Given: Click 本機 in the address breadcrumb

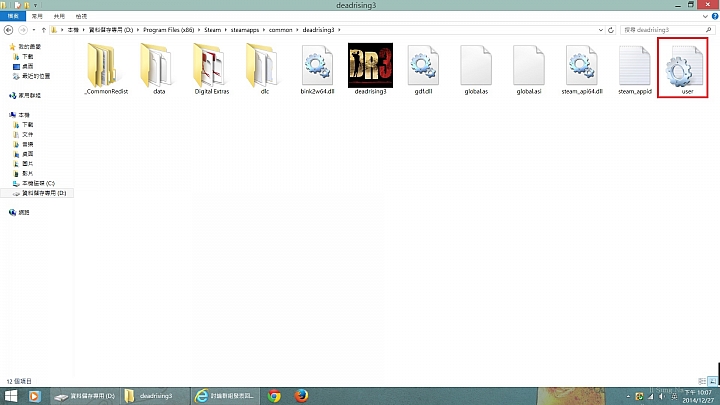Looking at the screenshot, I should point(73,30).
